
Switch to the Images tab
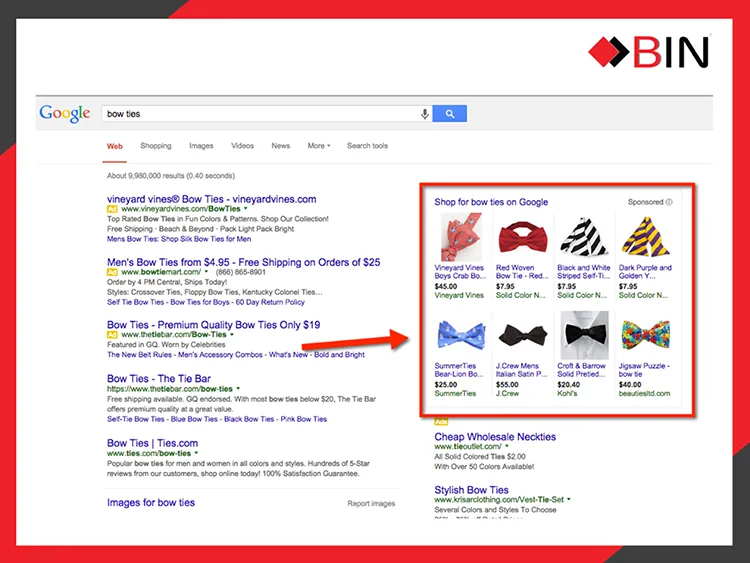pyautogui.click(x=201, y=146)
